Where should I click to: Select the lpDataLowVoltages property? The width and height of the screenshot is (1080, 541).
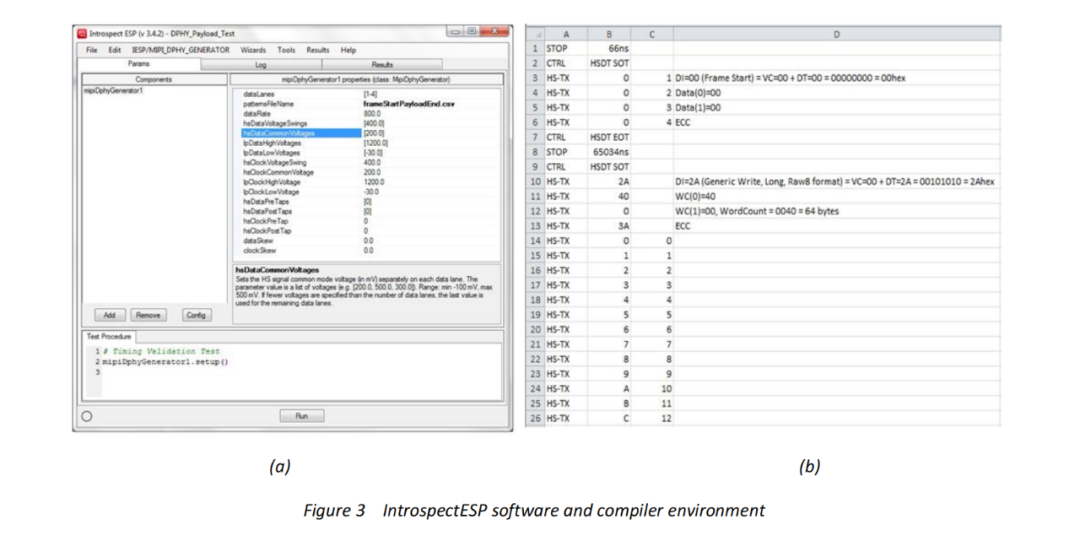(271, 153)
